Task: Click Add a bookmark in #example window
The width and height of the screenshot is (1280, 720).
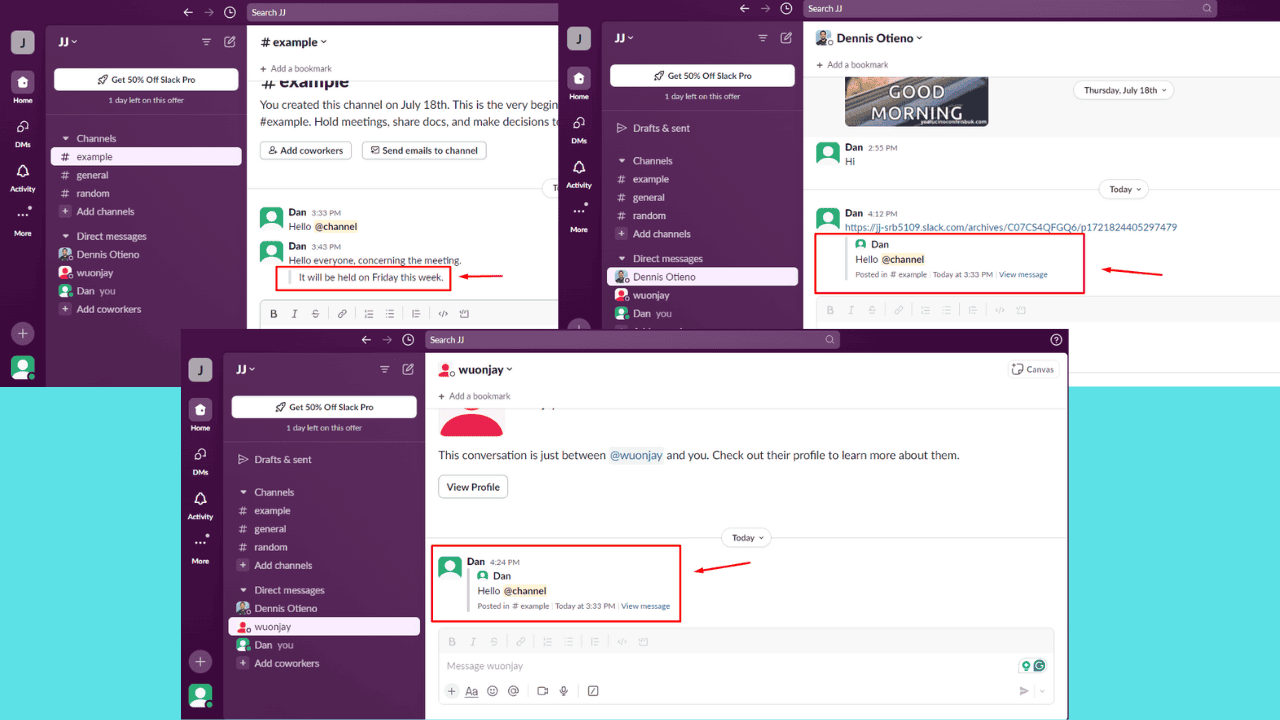Action: [x=296, y=69]
